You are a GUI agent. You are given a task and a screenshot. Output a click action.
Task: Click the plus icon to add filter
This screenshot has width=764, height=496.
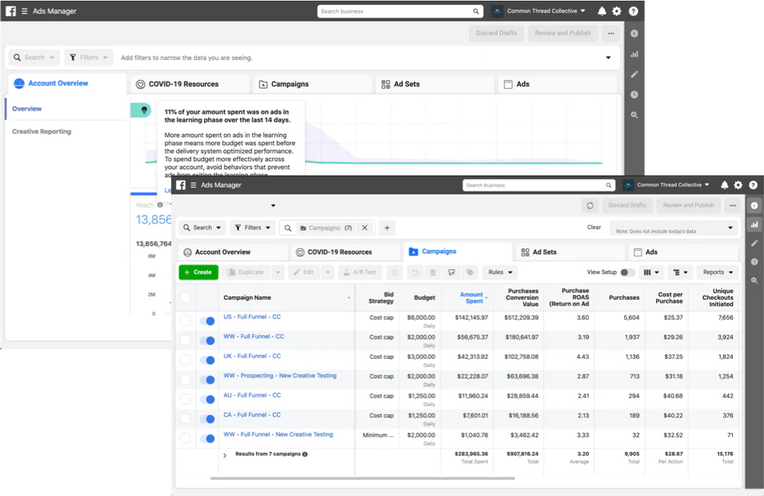(387, 227)
